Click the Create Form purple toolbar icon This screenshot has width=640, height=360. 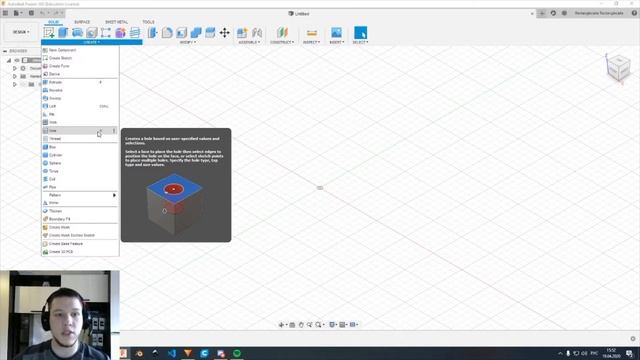120,33
